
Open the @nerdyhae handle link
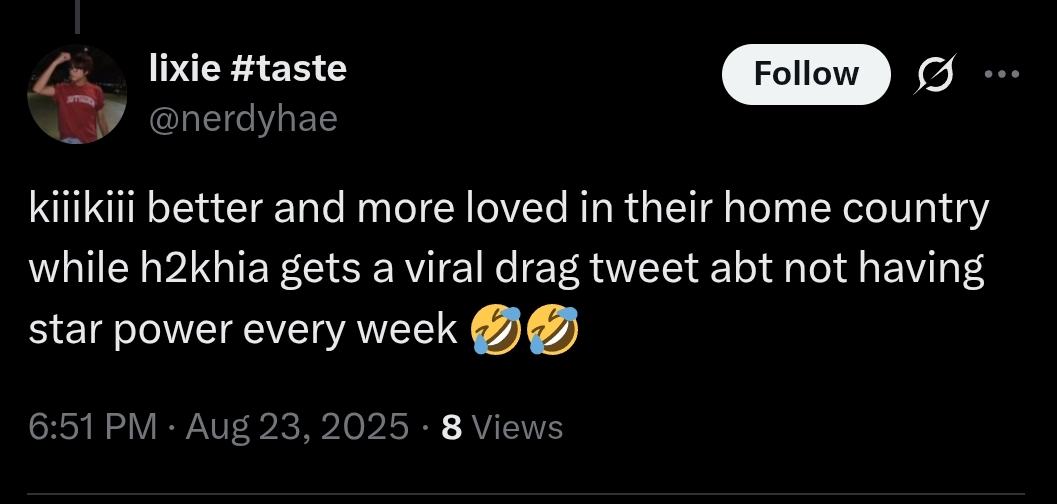click(x=243, y=119)
